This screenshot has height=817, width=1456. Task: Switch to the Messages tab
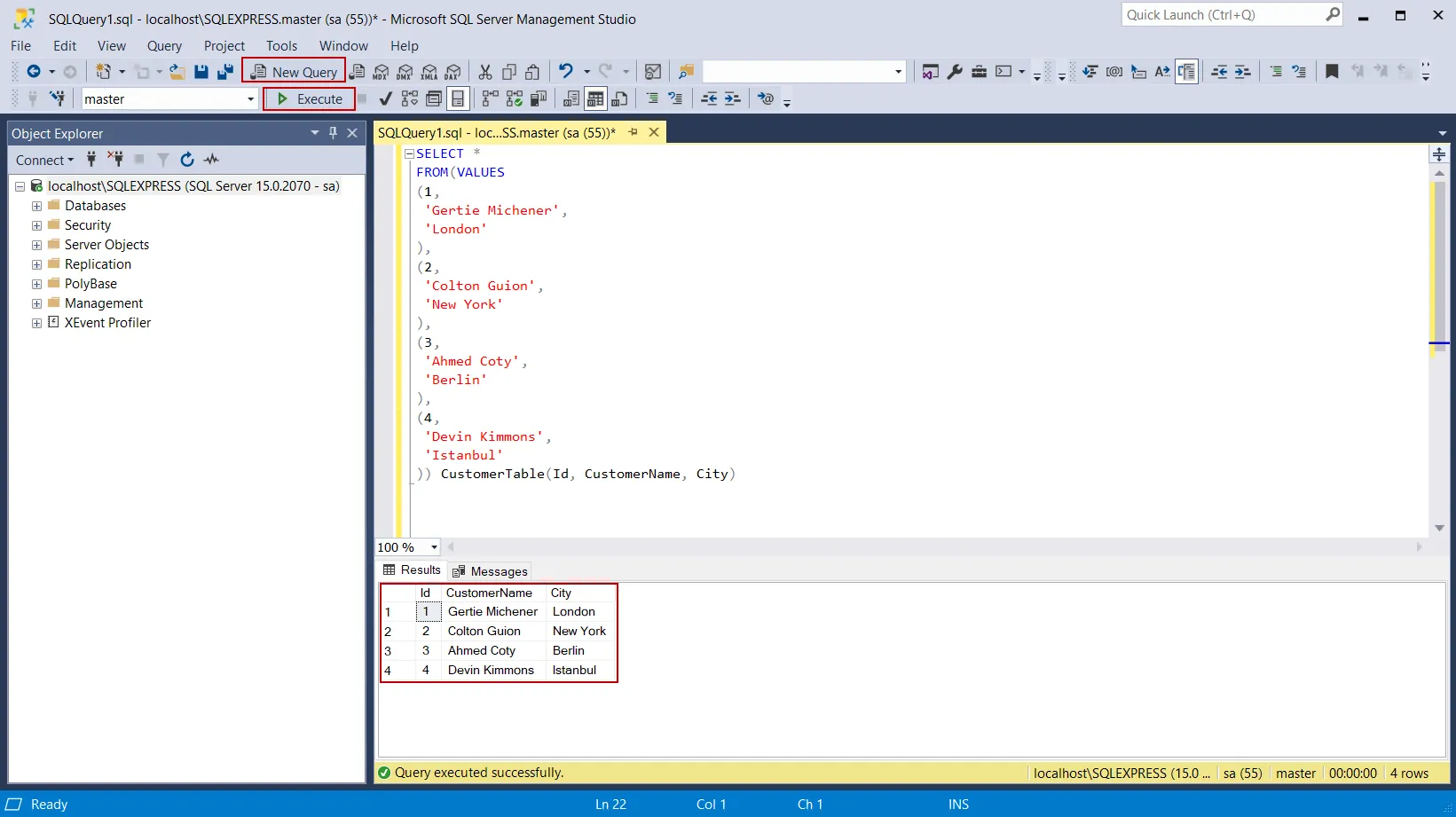490,571
